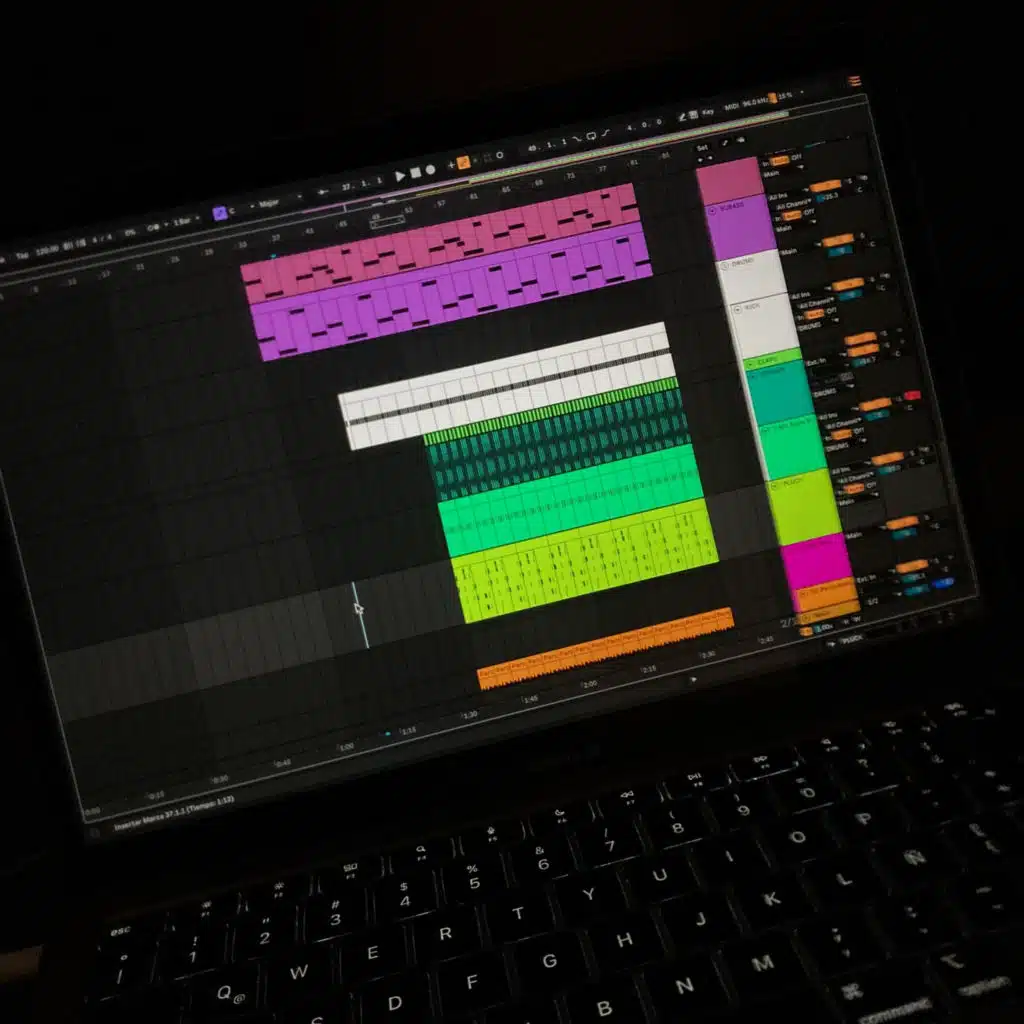Viewport: 1024px width, 1024px height.
Task: Toggle the orange Automation Arm button
Action: 463,162
